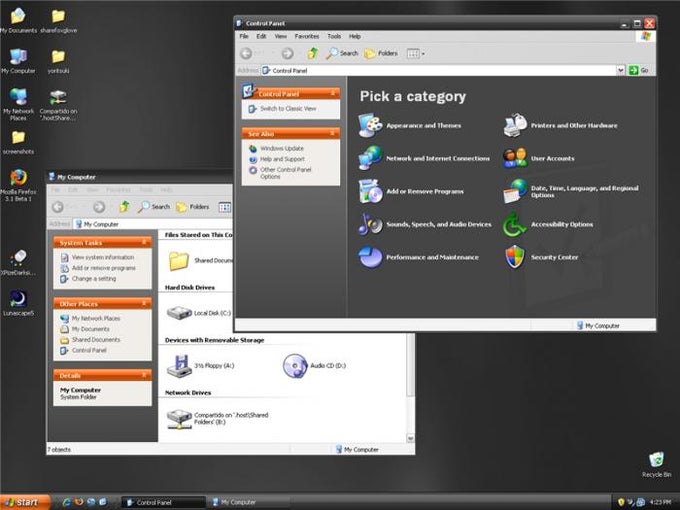Image resolution: width=680 pixels, height=510 pixels.
Task: Open Appearance and Themes category icon
Action: click(370, 125)
